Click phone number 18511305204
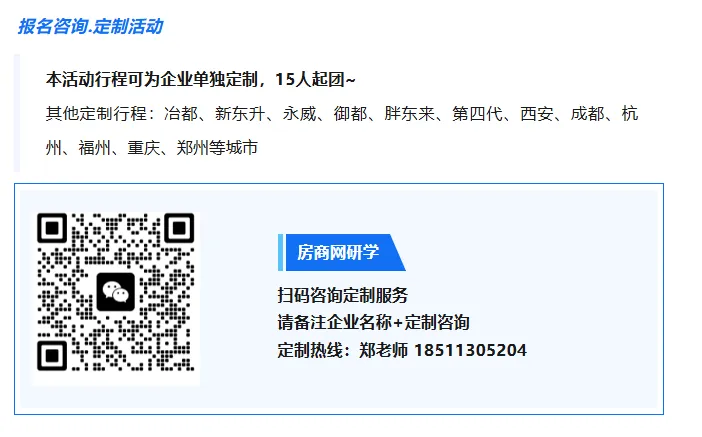This screenshot has height=437, width=702. pos(470,350)
